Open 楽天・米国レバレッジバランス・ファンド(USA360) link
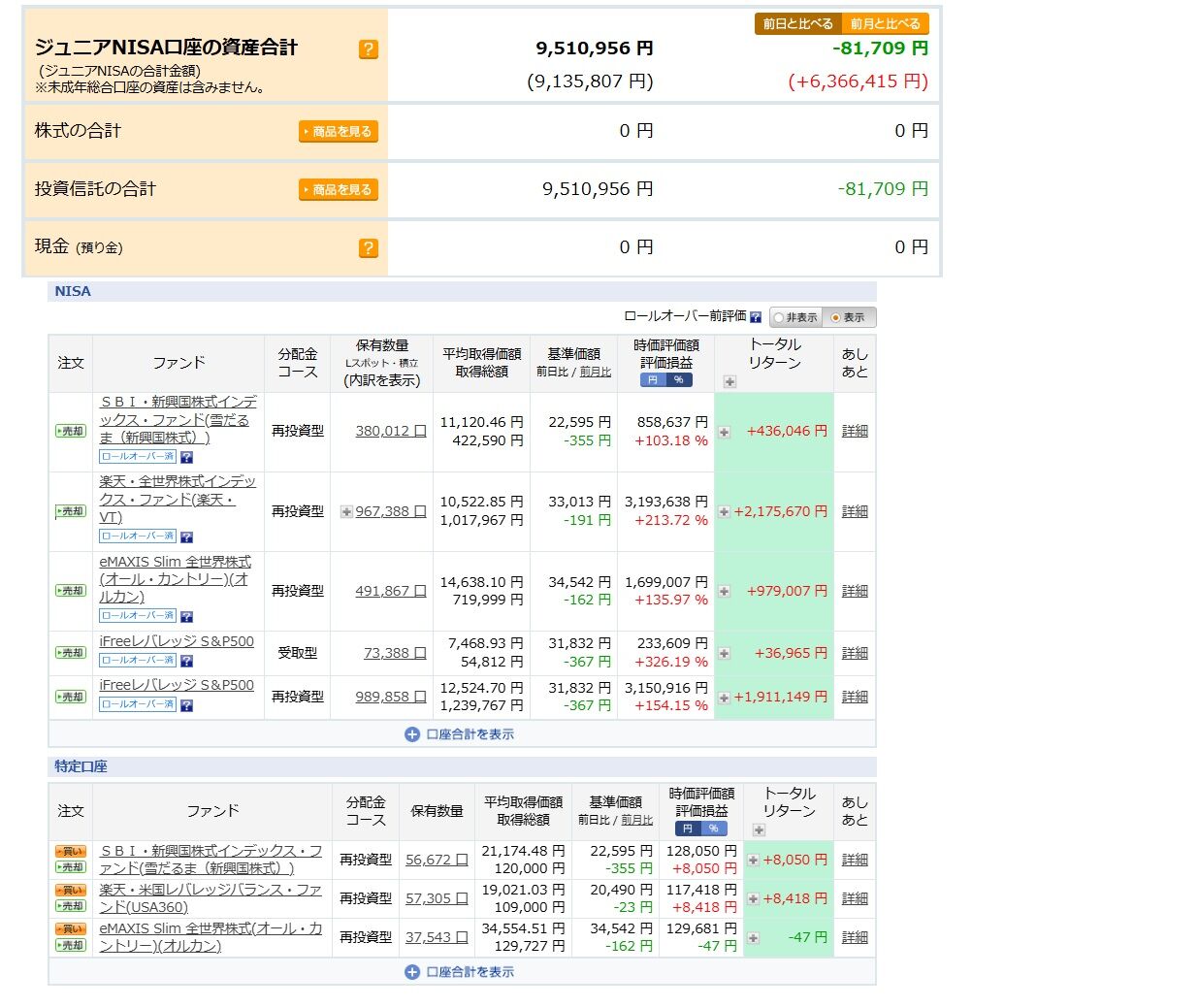Image resolution: width=1199 pixels, height=1008 pixels. 211,898
